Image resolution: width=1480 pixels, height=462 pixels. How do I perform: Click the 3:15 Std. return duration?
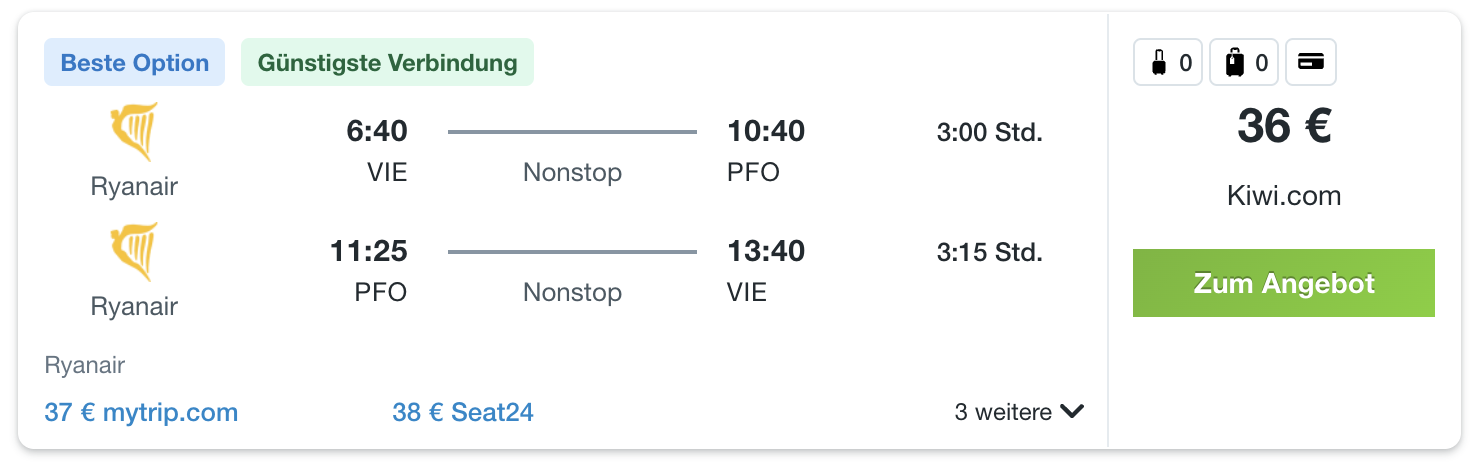coord(990,252)
